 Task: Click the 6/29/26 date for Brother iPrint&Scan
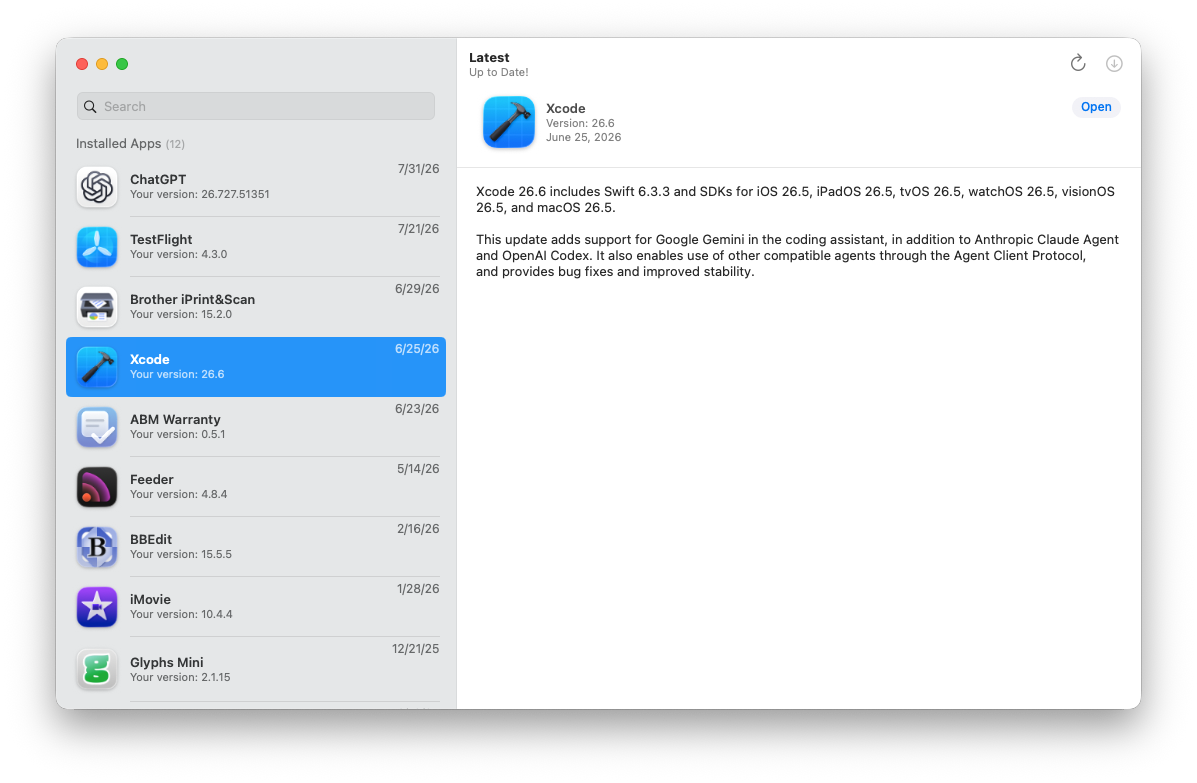(x=417, y=288)
